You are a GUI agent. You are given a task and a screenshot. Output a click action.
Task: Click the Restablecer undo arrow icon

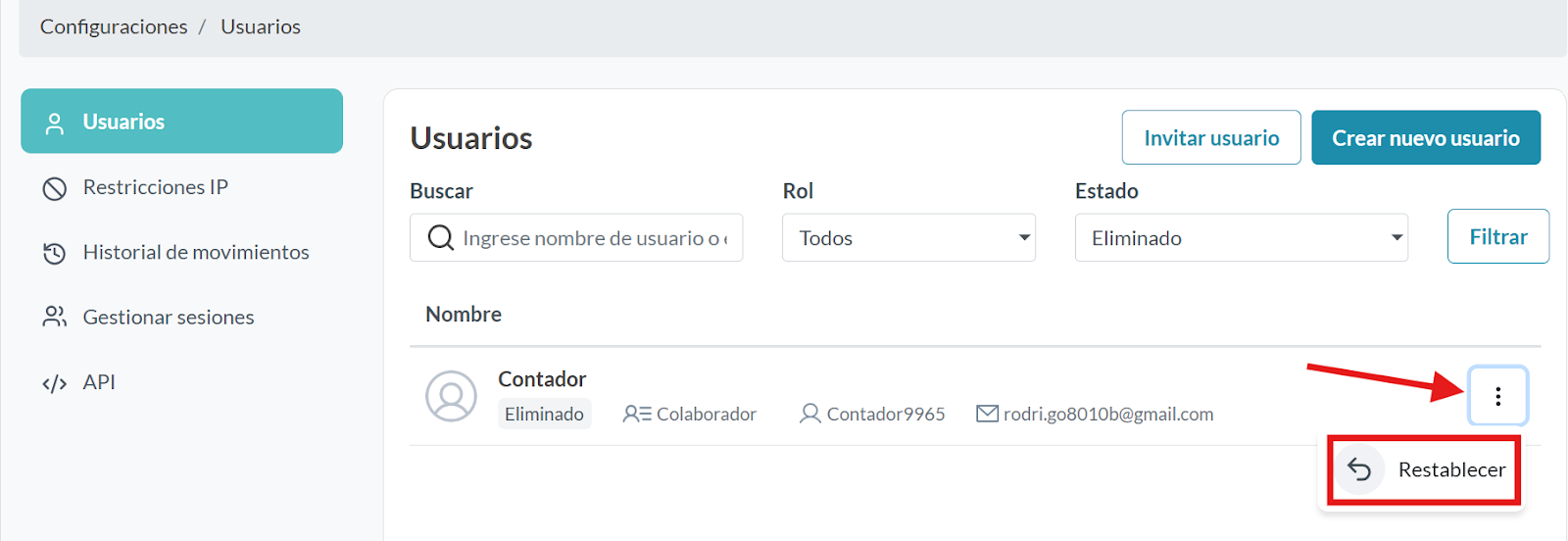tap(1359, 470)
